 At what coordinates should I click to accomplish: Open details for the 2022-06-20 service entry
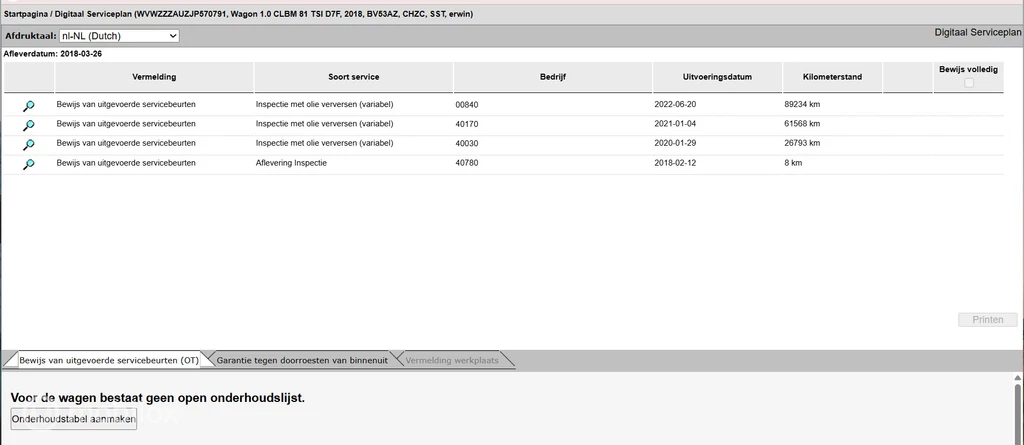tap(29, 106)
